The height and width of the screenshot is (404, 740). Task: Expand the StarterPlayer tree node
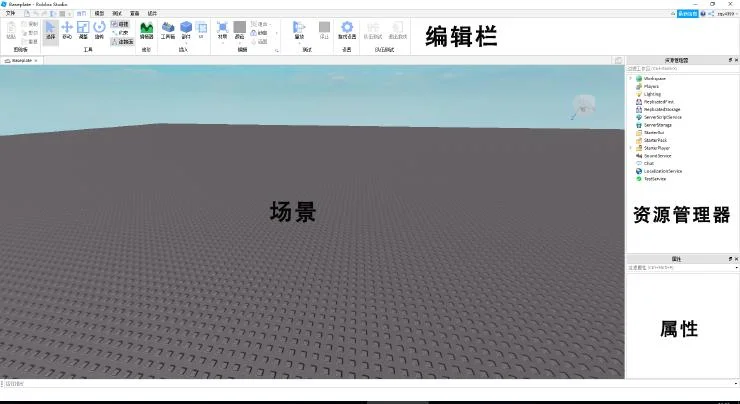click(x=631, y=148)
